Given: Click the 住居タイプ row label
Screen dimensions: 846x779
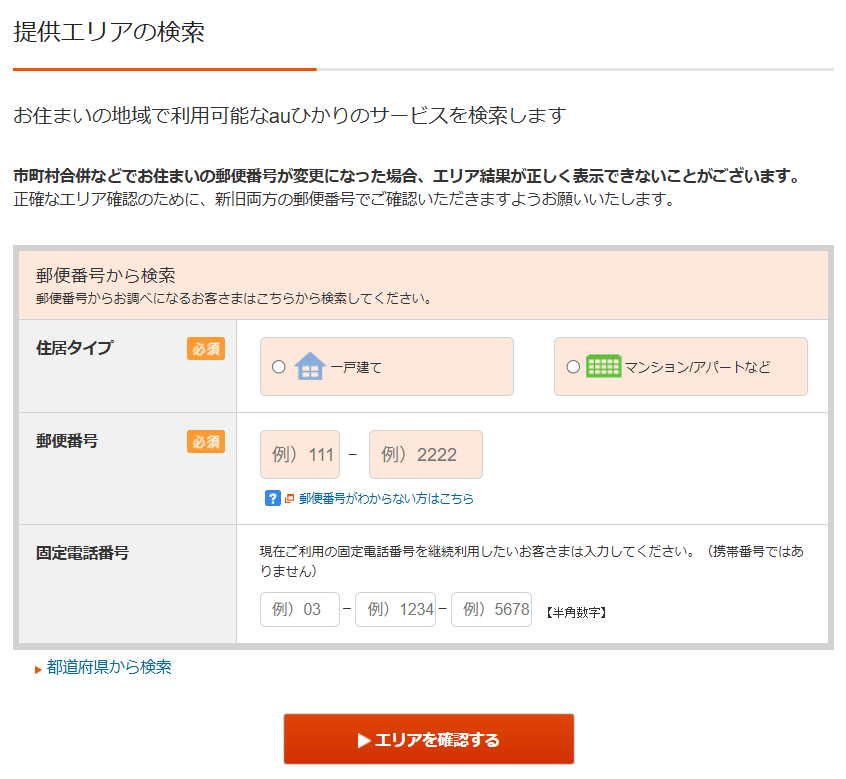Looking at the screenshot, I should (74, 348).
